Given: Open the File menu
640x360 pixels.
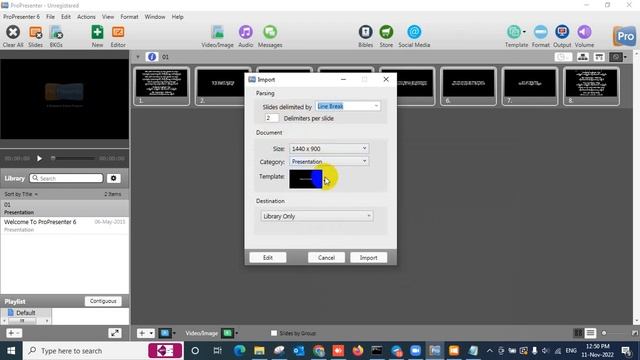Looking at the screenshot, I should 50,17.
